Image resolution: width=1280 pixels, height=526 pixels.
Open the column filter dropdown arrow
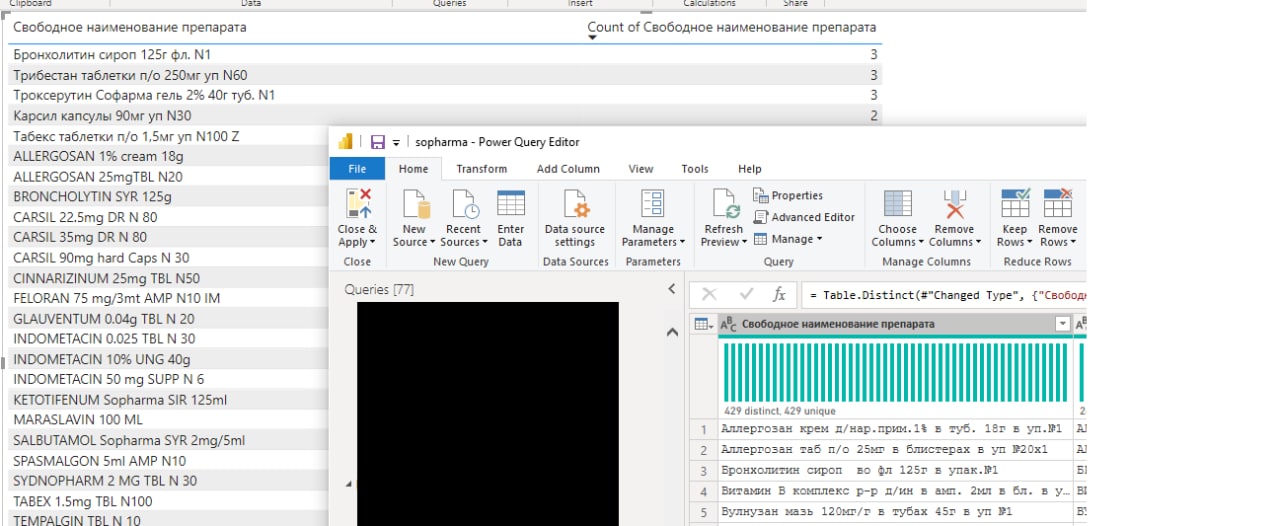(1062, 324)
